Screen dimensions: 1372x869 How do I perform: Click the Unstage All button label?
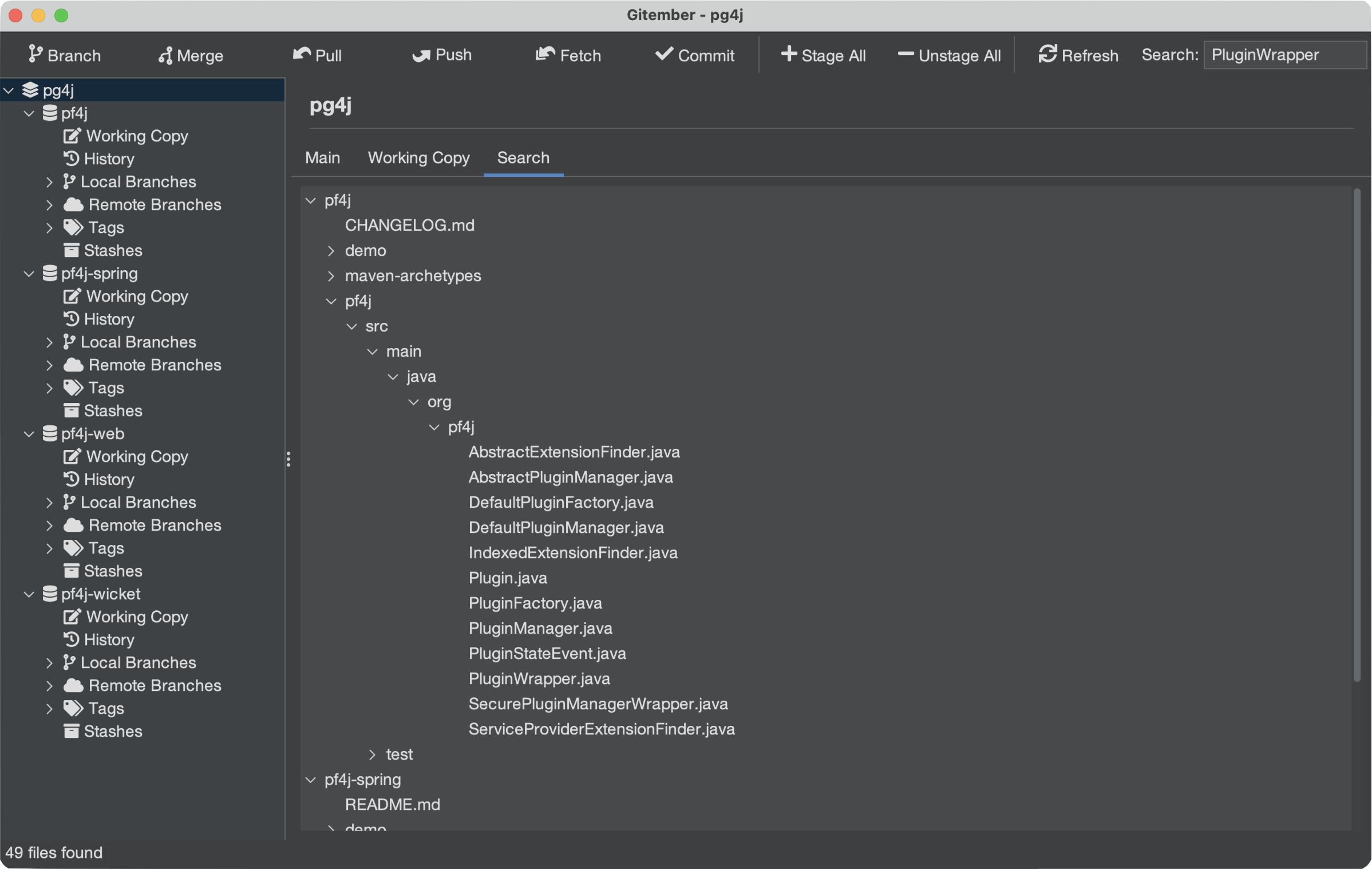pyautogui.click(x=959, y=56)
